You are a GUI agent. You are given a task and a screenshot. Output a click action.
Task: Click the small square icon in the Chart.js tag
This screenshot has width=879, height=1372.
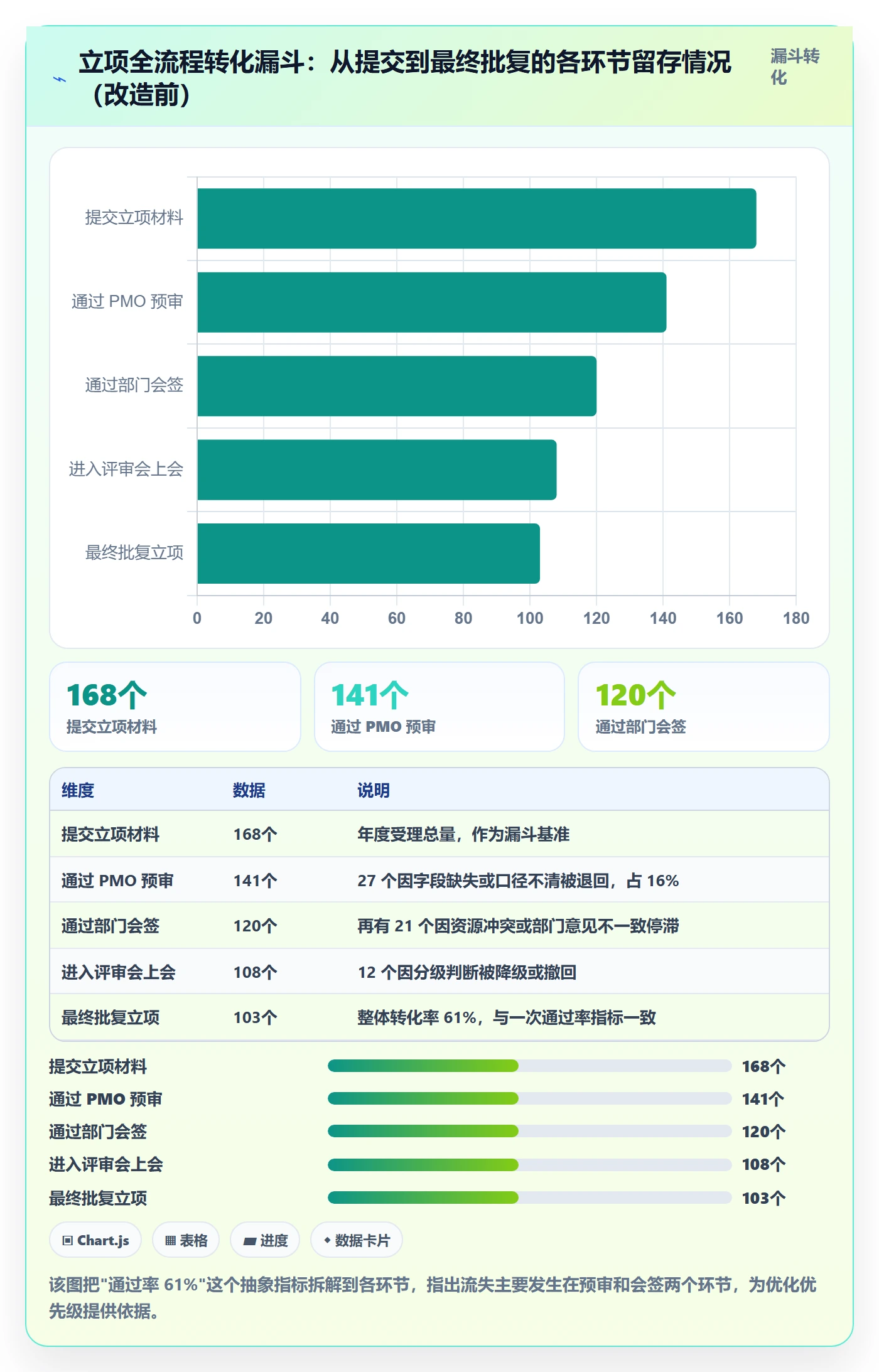tap(68, 1240)
